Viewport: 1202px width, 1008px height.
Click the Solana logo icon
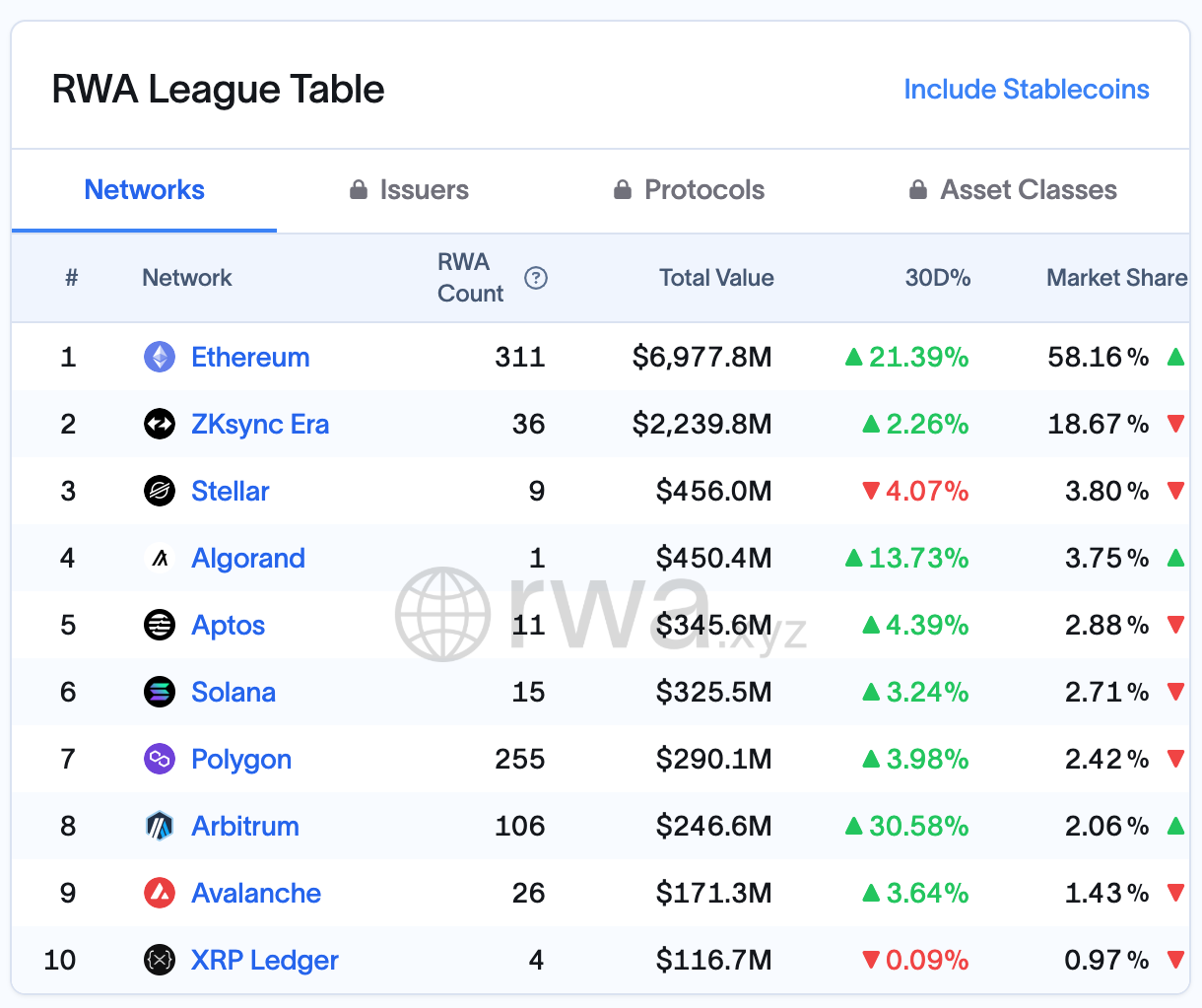point(160,692)
